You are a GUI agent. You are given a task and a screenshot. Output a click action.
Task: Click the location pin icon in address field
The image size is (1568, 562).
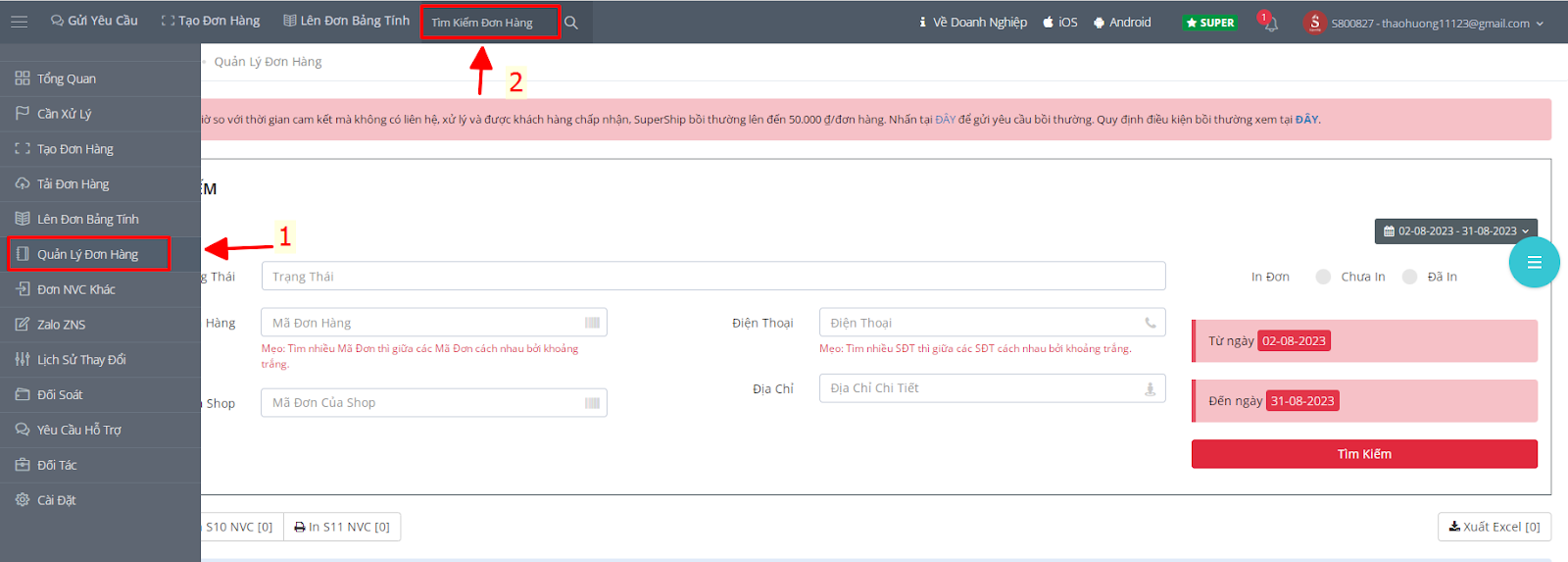(1151, 389)
